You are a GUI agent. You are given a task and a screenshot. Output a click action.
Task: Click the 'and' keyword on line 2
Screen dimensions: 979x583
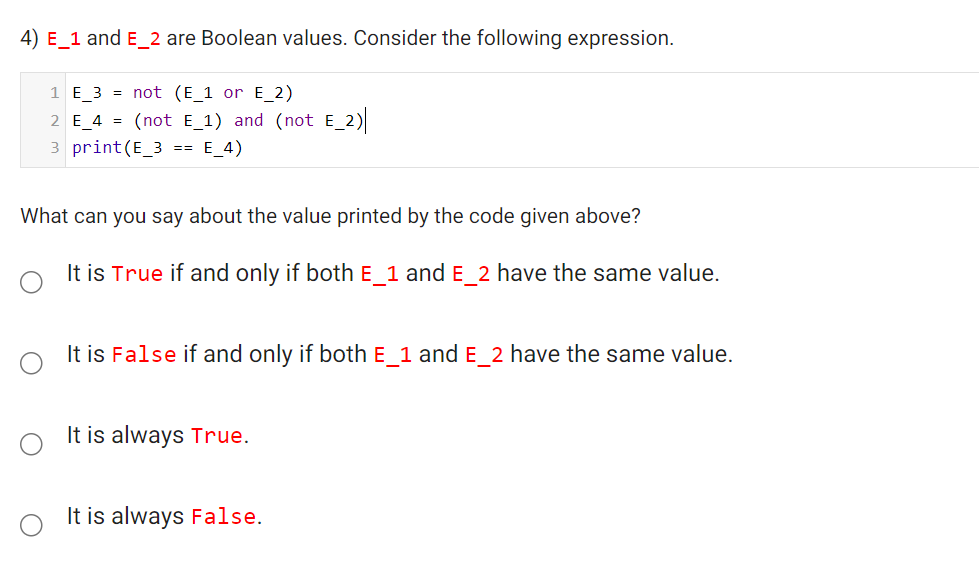[x=248, y=120]
